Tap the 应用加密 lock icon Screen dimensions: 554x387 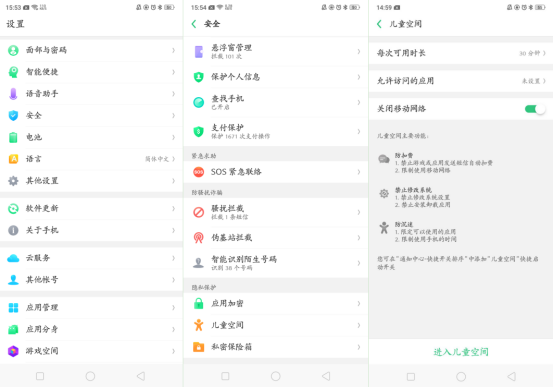tap(199, 304)
